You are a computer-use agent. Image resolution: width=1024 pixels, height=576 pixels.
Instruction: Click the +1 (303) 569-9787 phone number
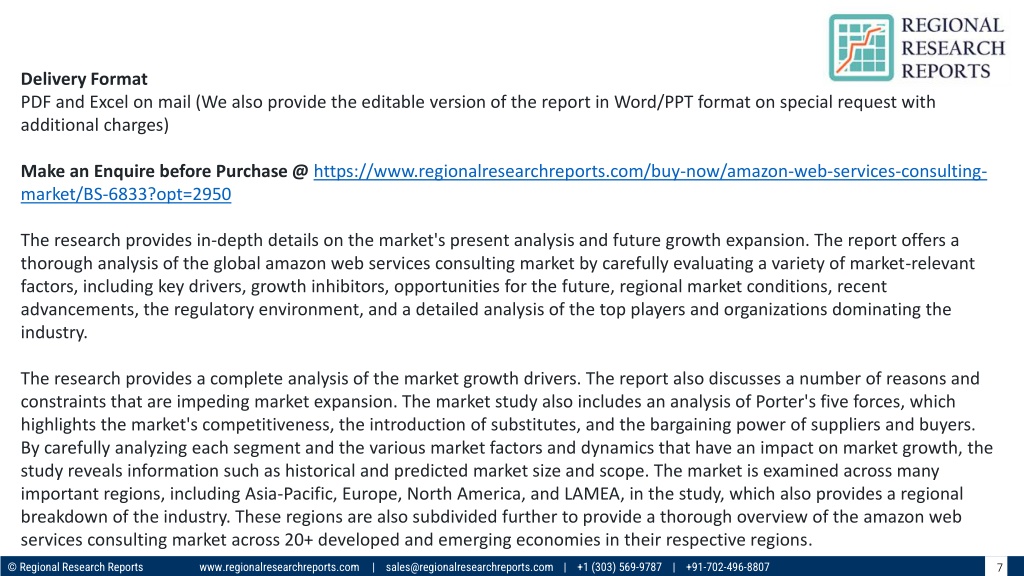point(619,567)
